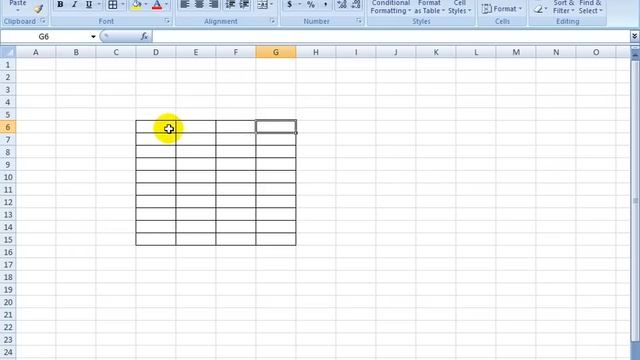The width and height of the screenshot is (640, 360).
Task: Launch Font dialog launcher
Action: coord(167,21)
